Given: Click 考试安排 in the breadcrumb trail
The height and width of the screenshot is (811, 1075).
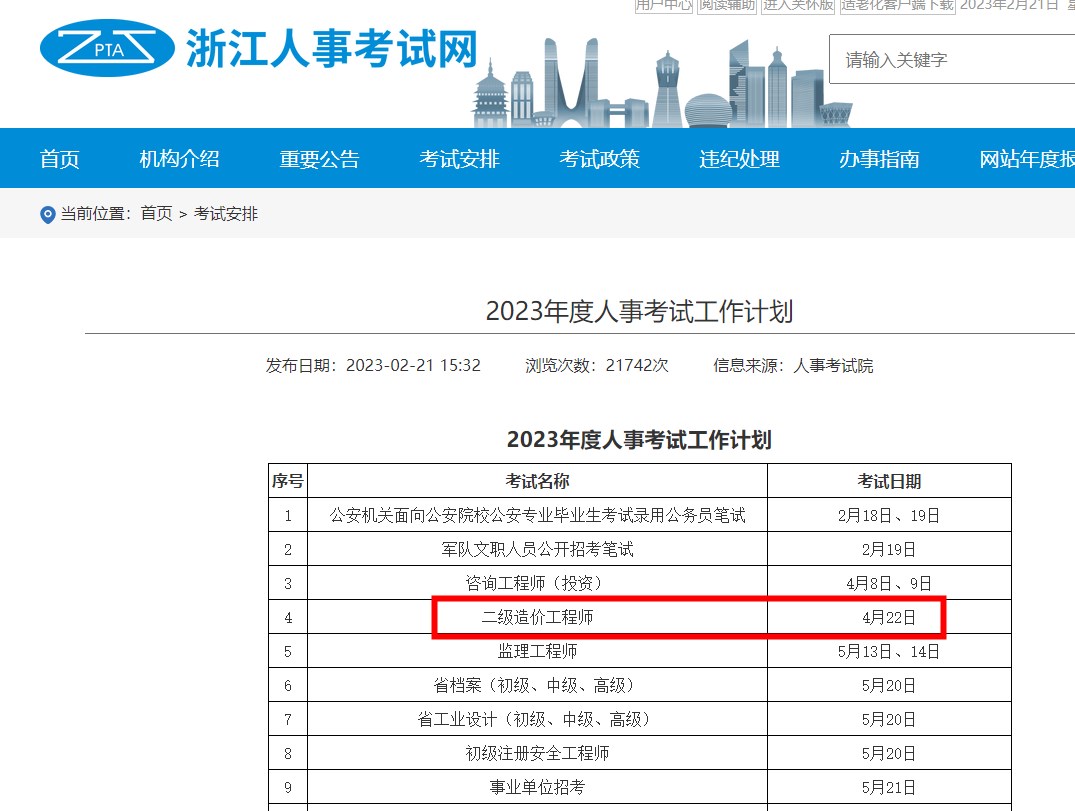Looking at the screenshot, I should point(226,214).
